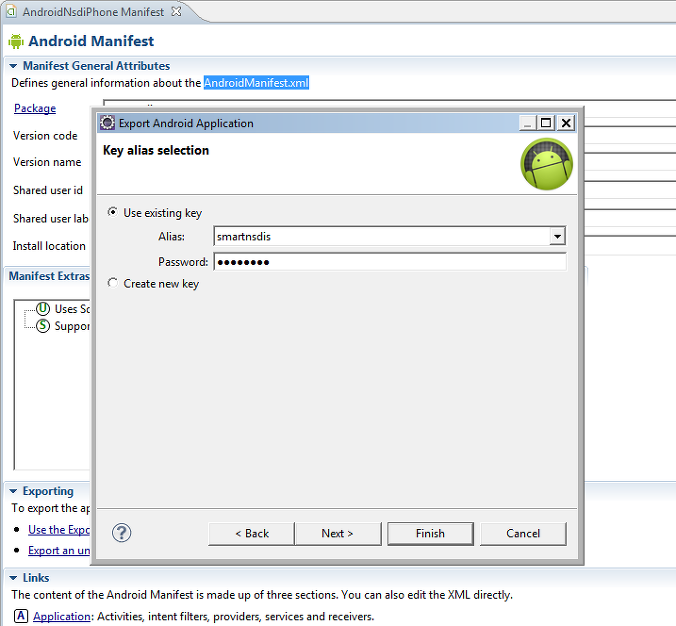Click the Android robot wizard logo
Viewport: 676px width, 626px height.
547,164
